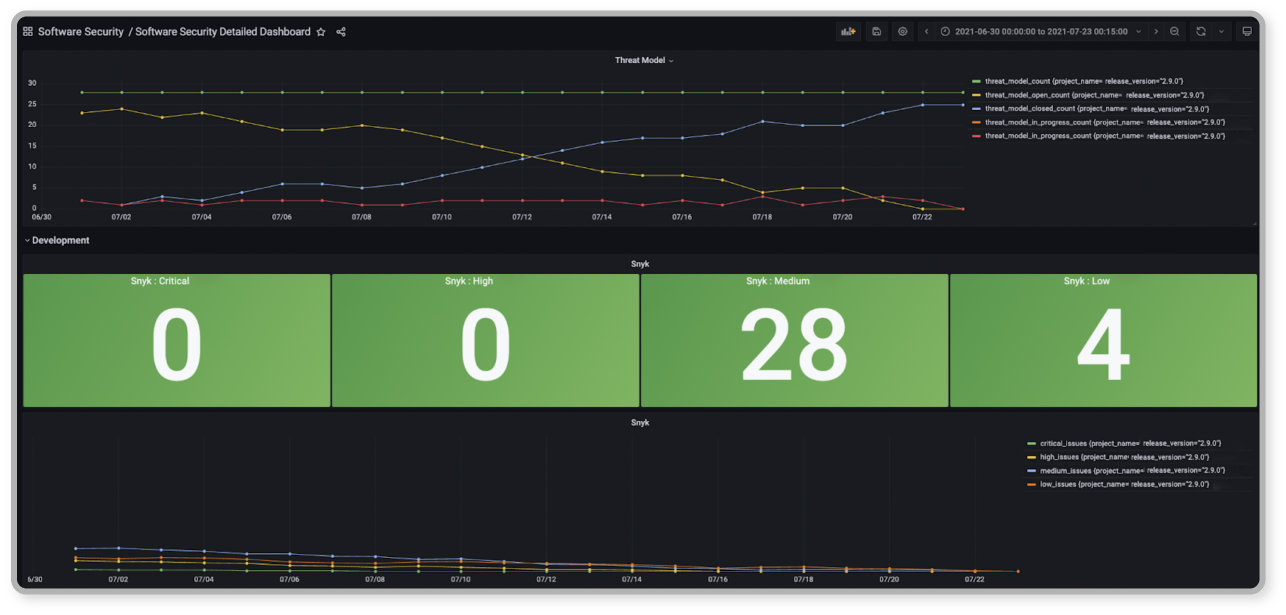Refresh the dashboard
Image resolution: width=1286 pixels, height=615 pixels.
[1201, 32]
